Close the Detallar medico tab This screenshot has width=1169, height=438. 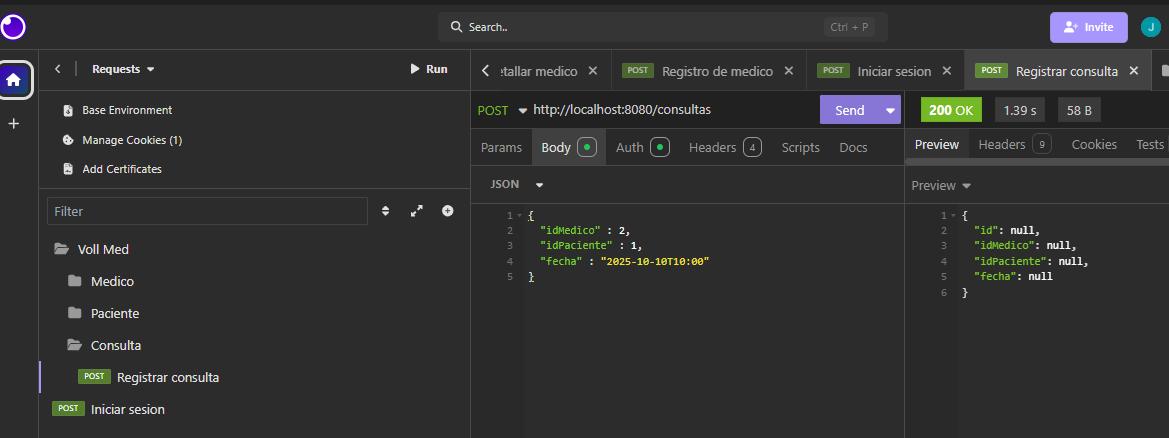point(593,71)
